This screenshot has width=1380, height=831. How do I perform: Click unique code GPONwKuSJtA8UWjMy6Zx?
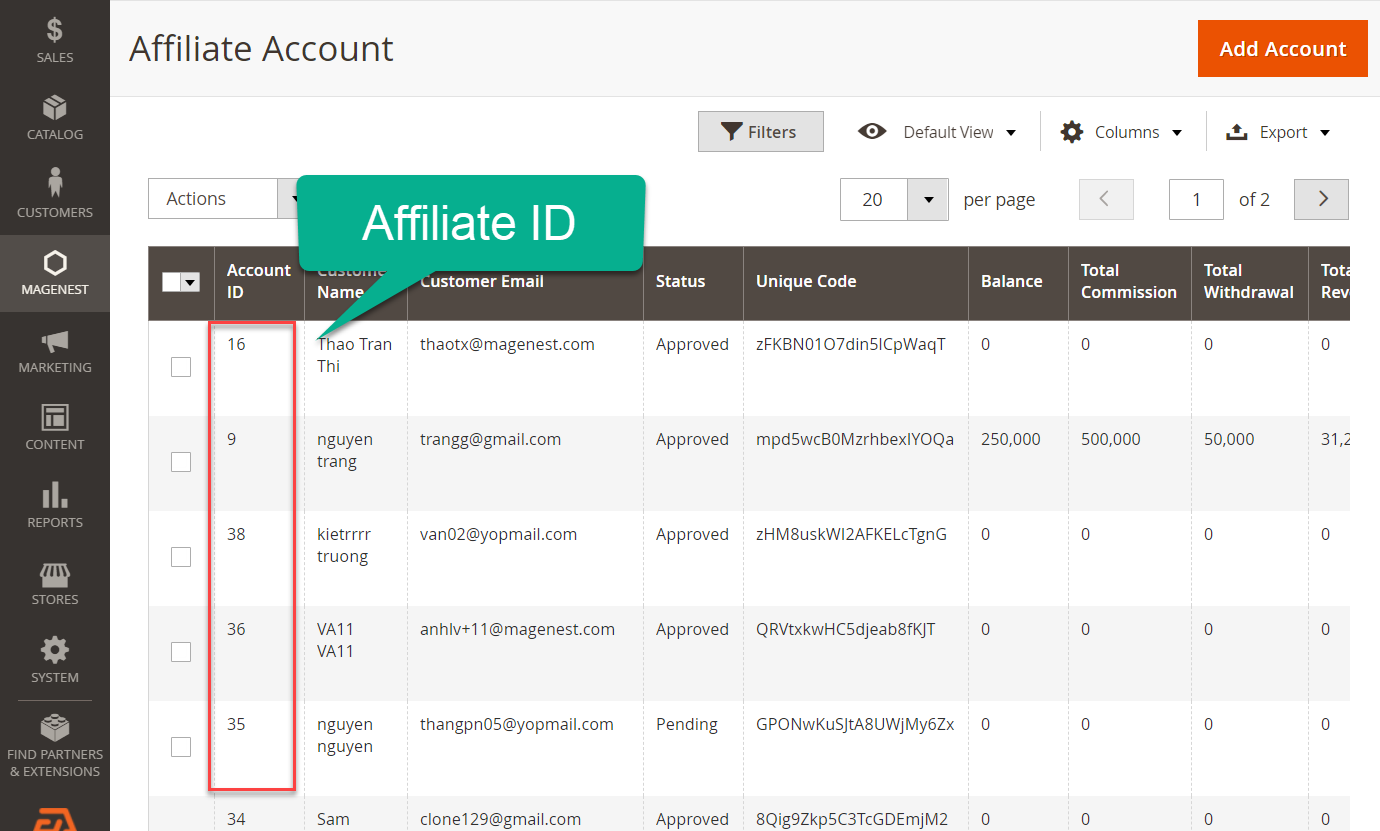(x=855, y=724)
